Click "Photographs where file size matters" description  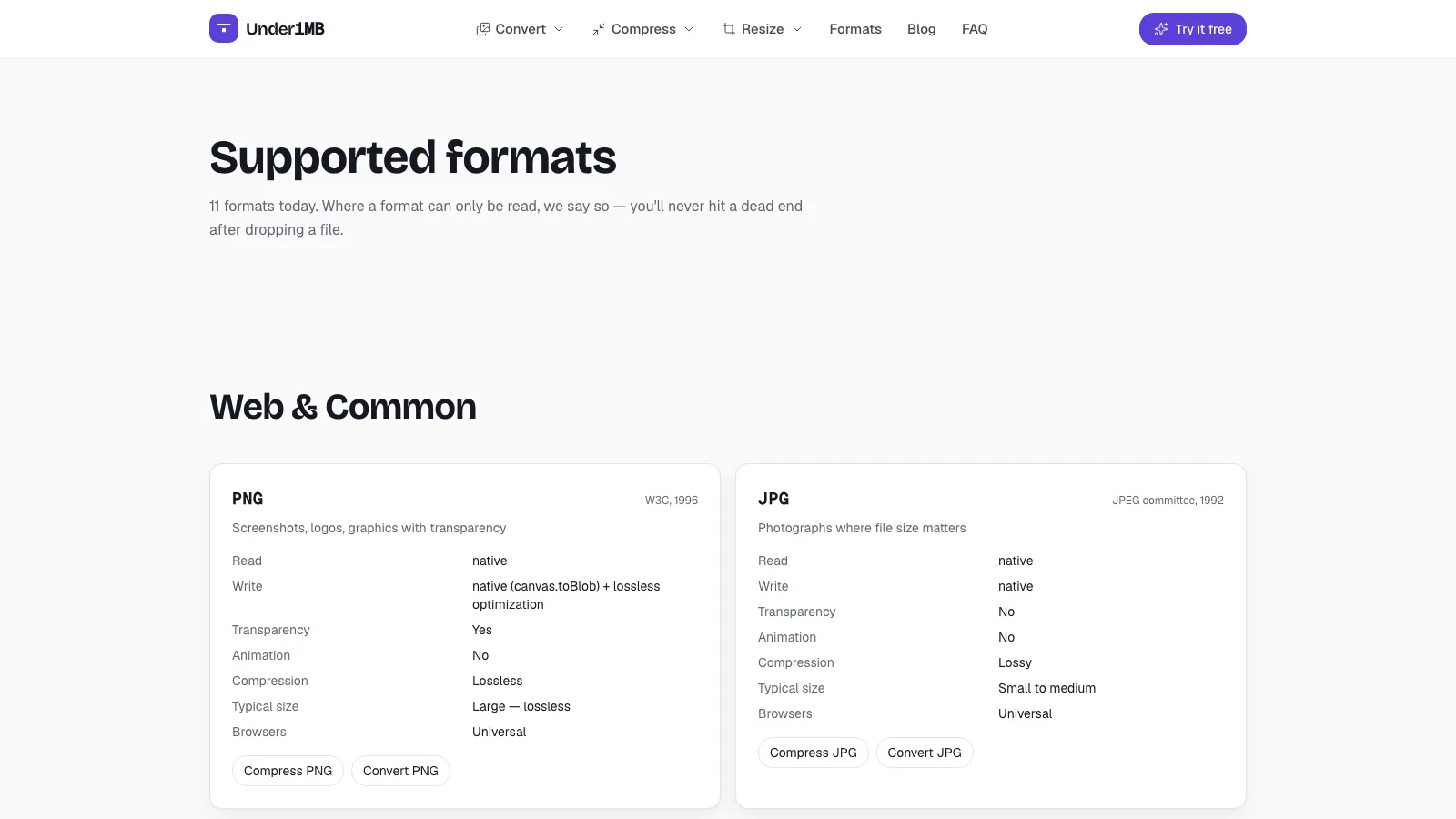pyautogui.click(x=862, y=528)
